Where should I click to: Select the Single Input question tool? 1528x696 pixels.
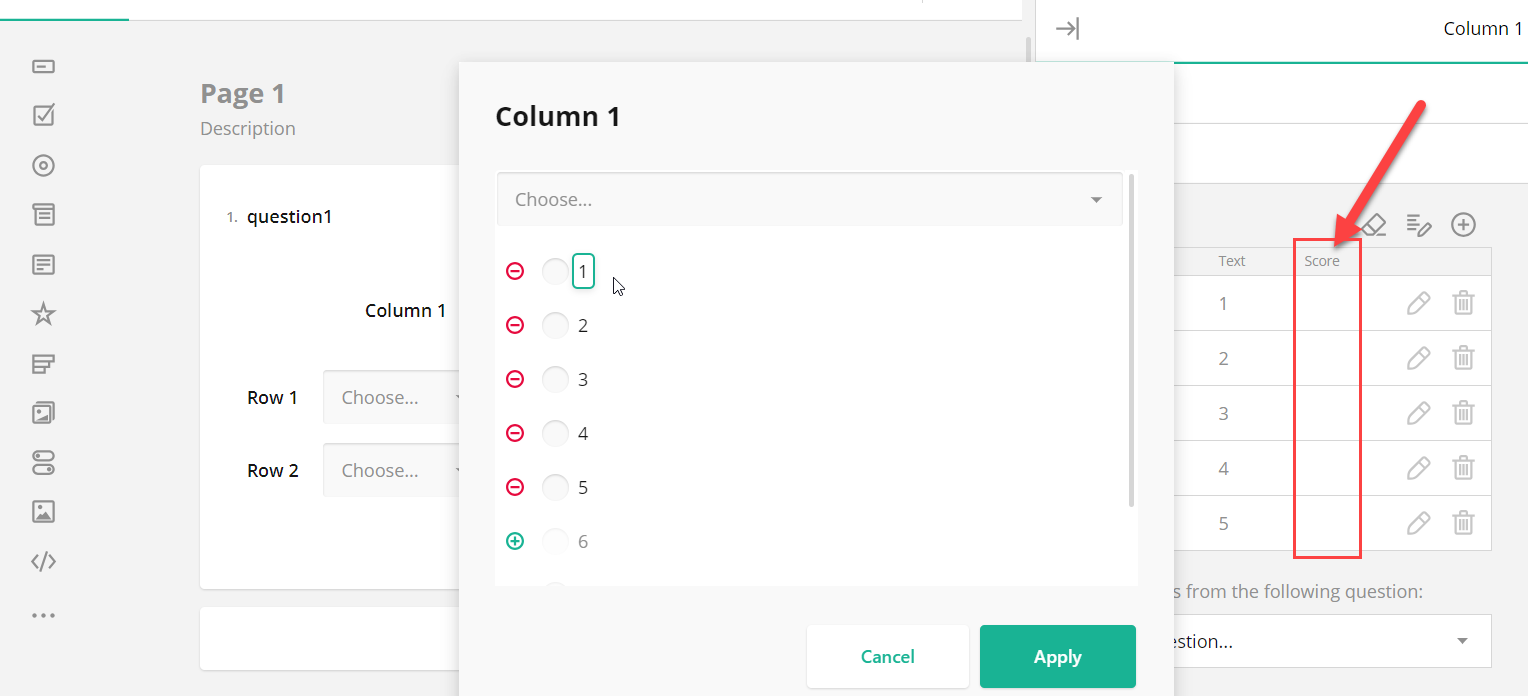tap(43, 66)
